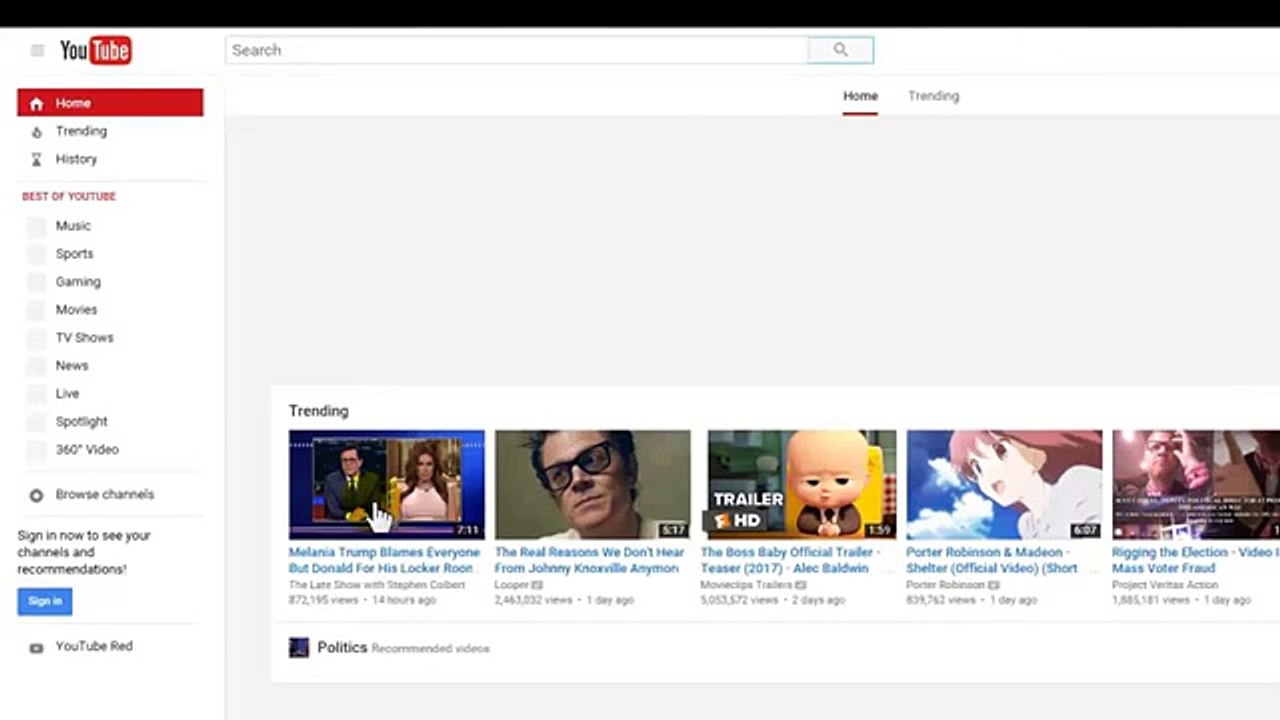Click the News category icon
This screenshot has height=720, width=1280.
click(x=36, y=366)
